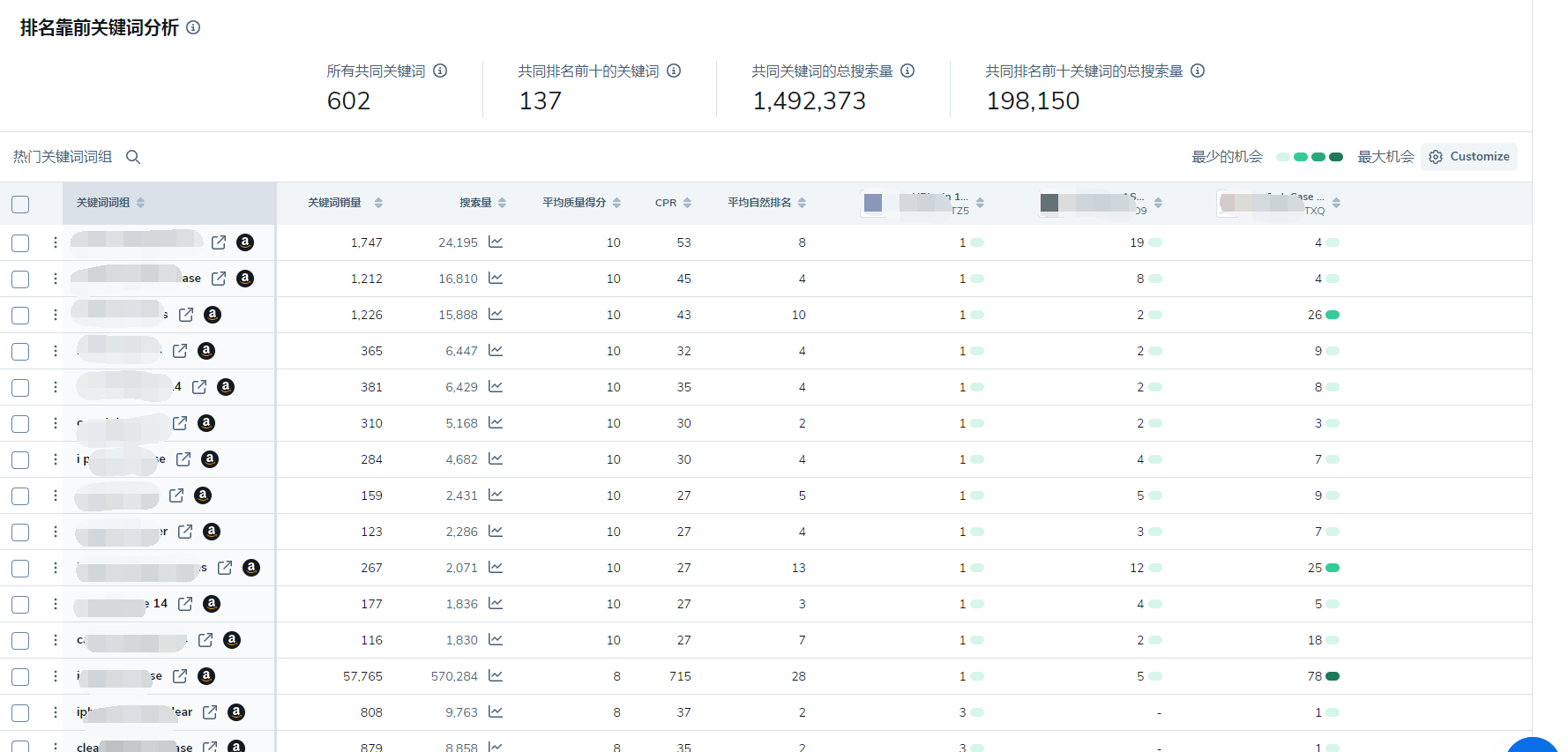
Task: Click total search volume 1,492,373
Action: (x=810, y=101)
